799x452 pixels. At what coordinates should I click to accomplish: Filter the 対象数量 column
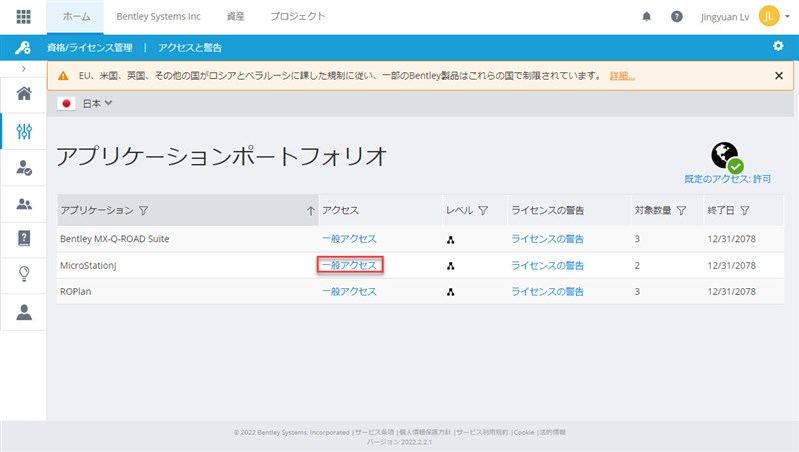pyautogui.click(x=681, y=210)
